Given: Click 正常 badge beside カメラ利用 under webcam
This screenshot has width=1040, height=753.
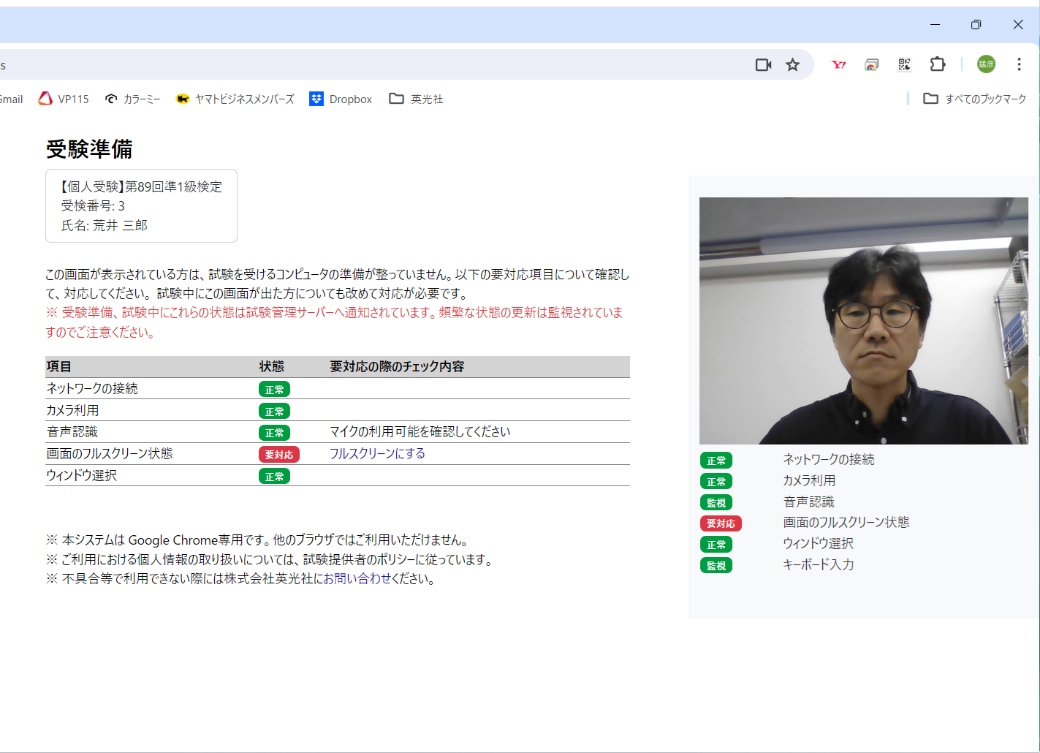Looking at the screenshot, I should coord(716,482).
